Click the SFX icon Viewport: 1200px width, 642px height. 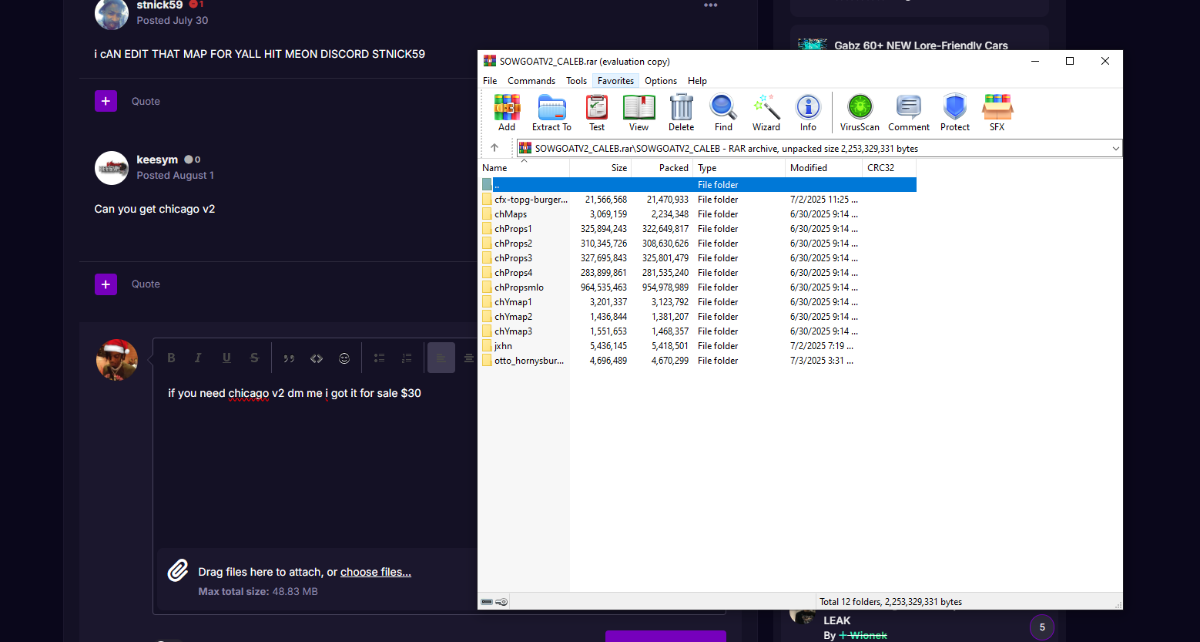point(997,112)
